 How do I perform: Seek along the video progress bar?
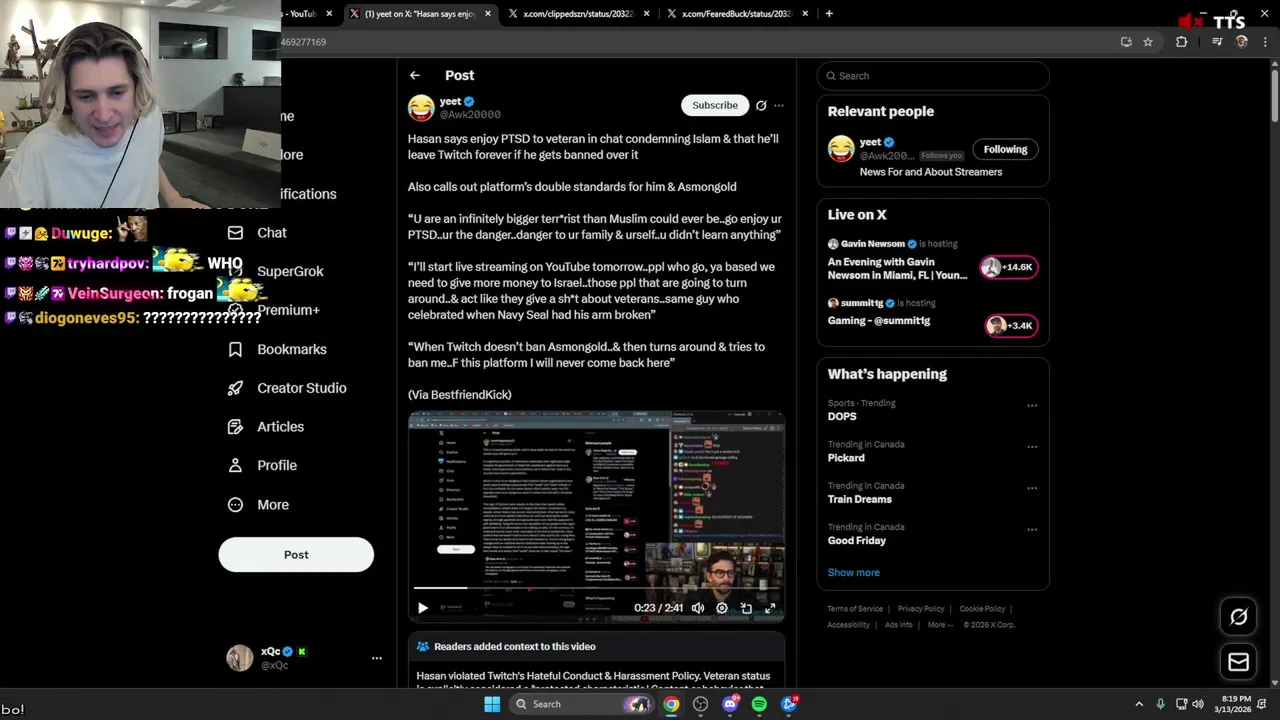pyautogui.click(x=596, y=588)
